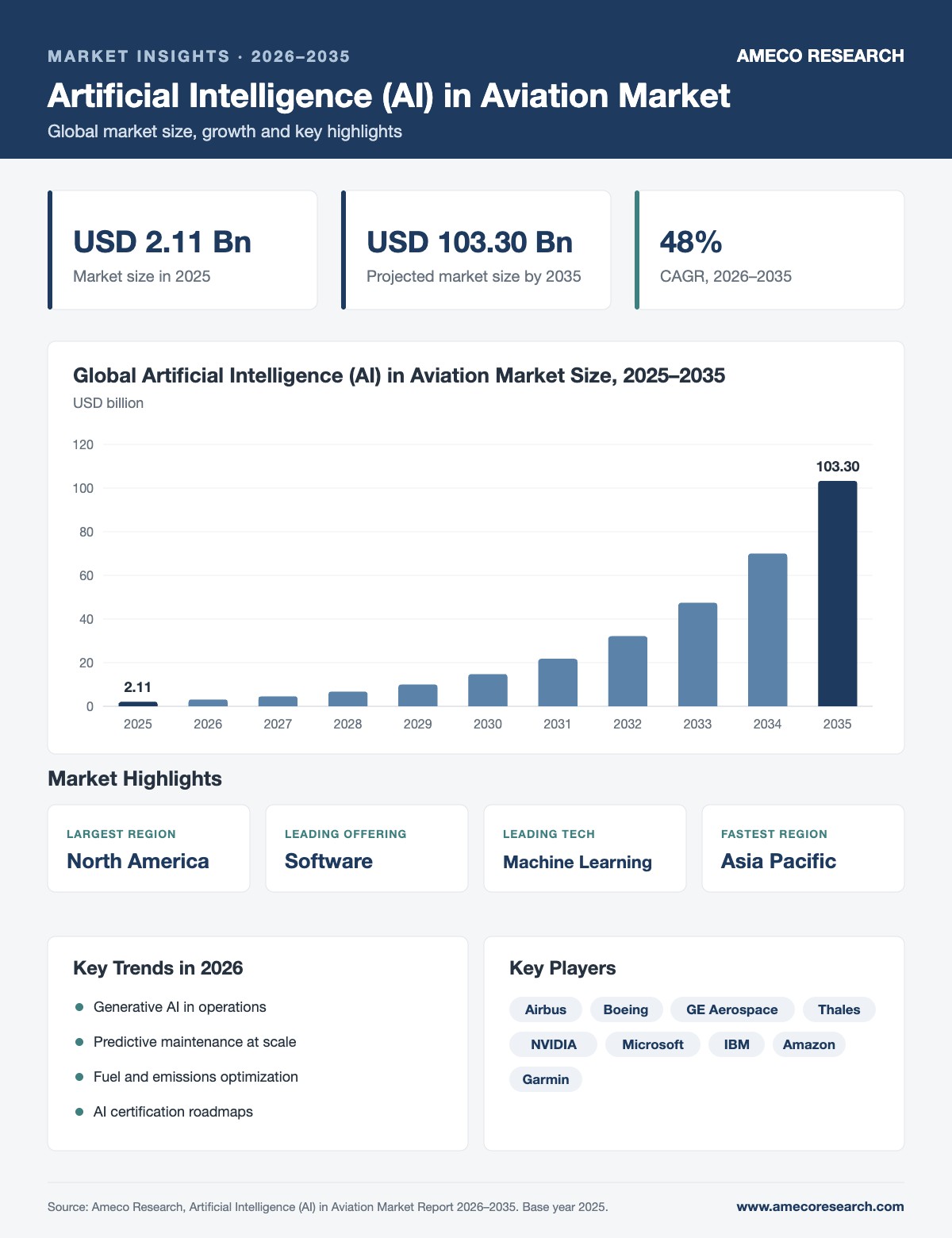
Task: Click the 'Software' leading offering card
Action: (367, 848)
